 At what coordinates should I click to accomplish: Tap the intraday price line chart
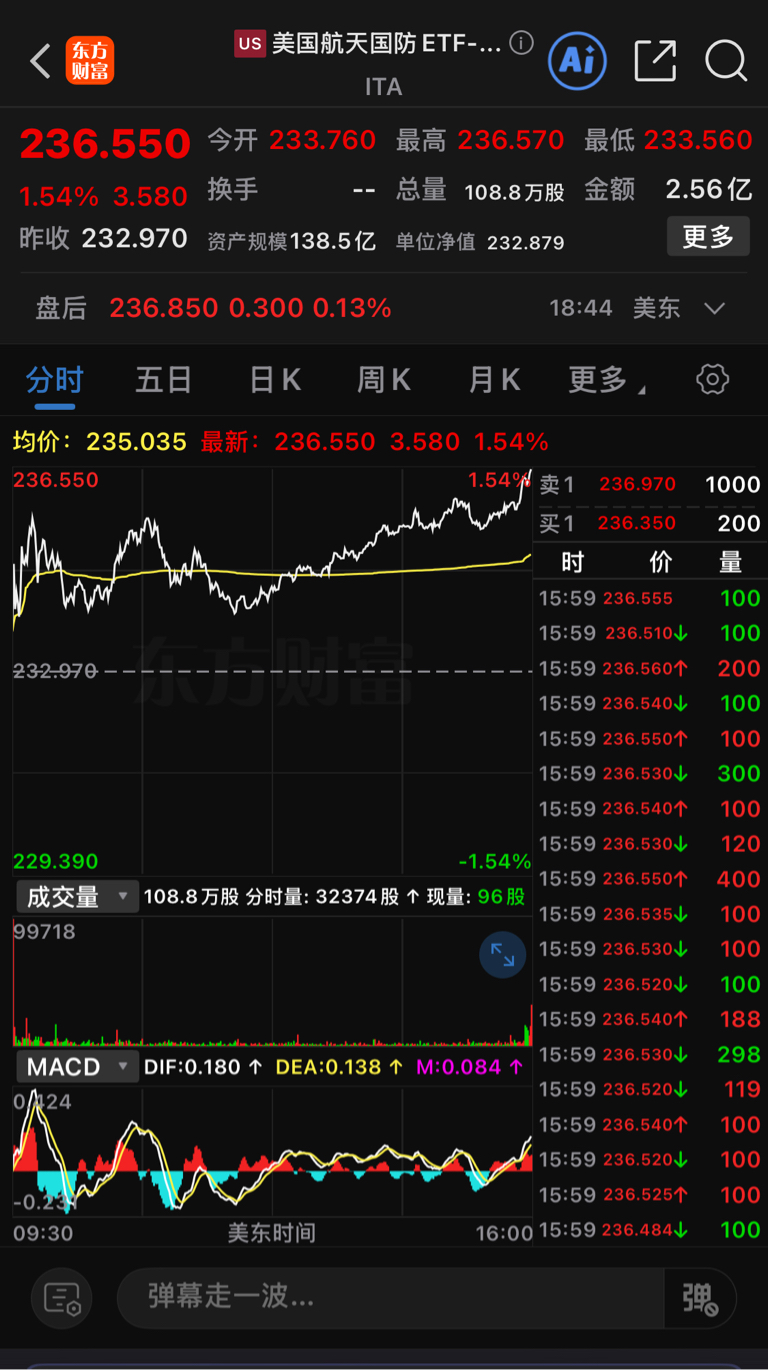pyautogui.click(x=272, y=670)
